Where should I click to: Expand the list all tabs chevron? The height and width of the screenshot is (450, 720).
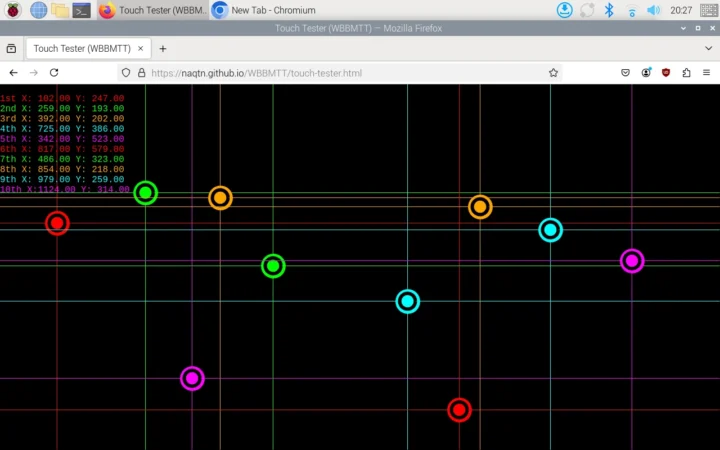pyautogui.click(x=708, y=48)
